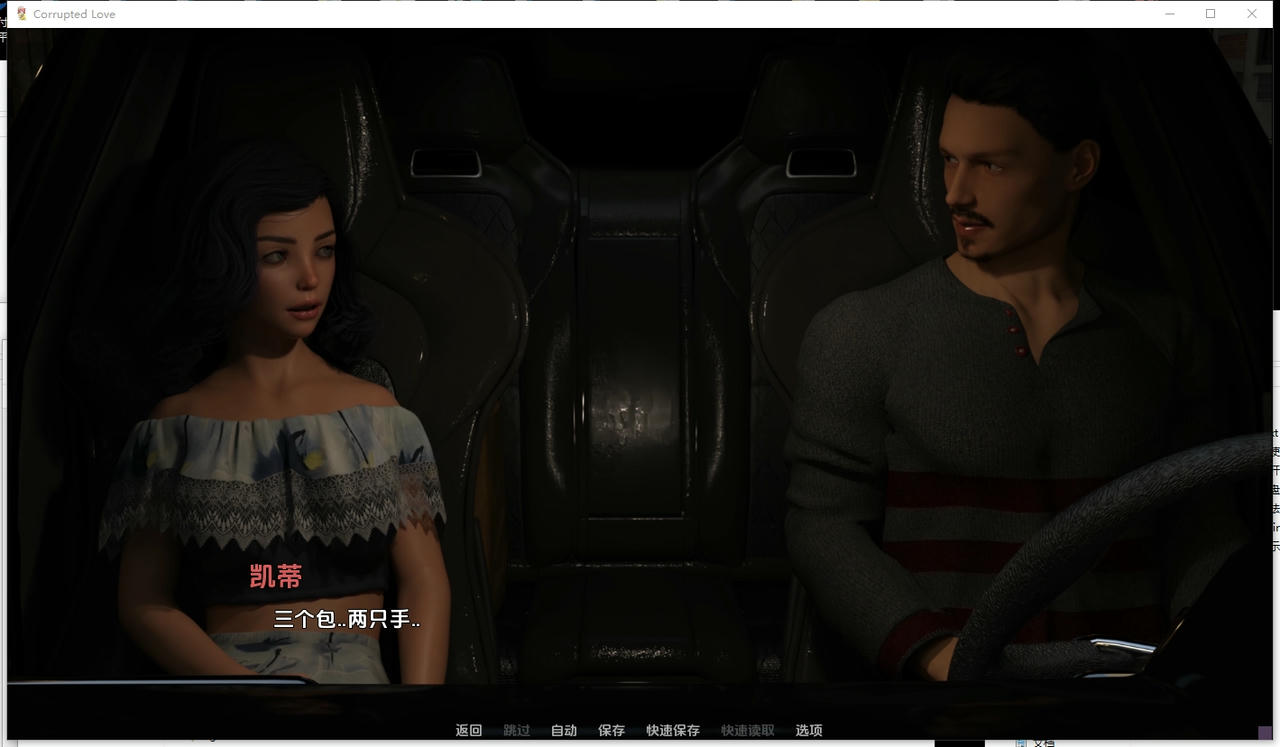Select 保存 to save the game
1280x747 pixels.
point(611,730)
